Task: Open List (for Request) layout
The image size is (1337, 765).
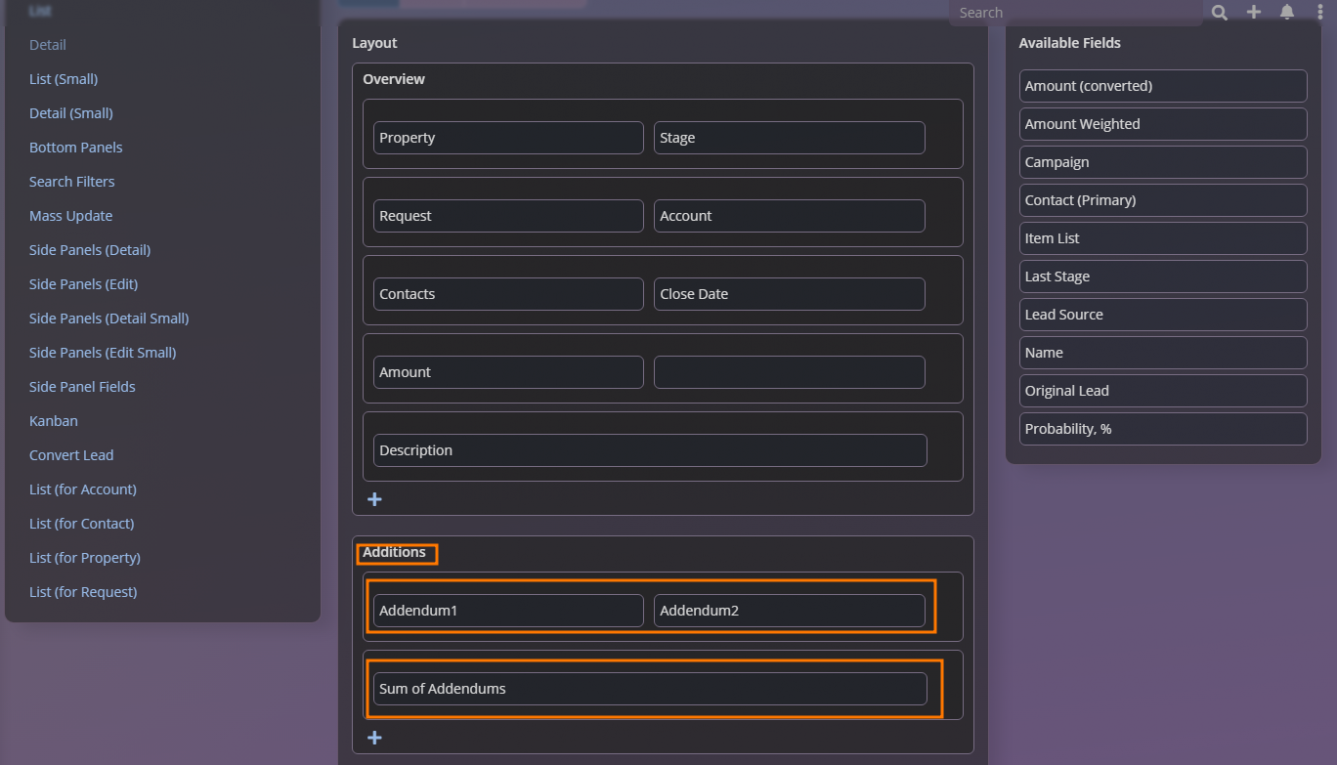Action: (83, 592)
